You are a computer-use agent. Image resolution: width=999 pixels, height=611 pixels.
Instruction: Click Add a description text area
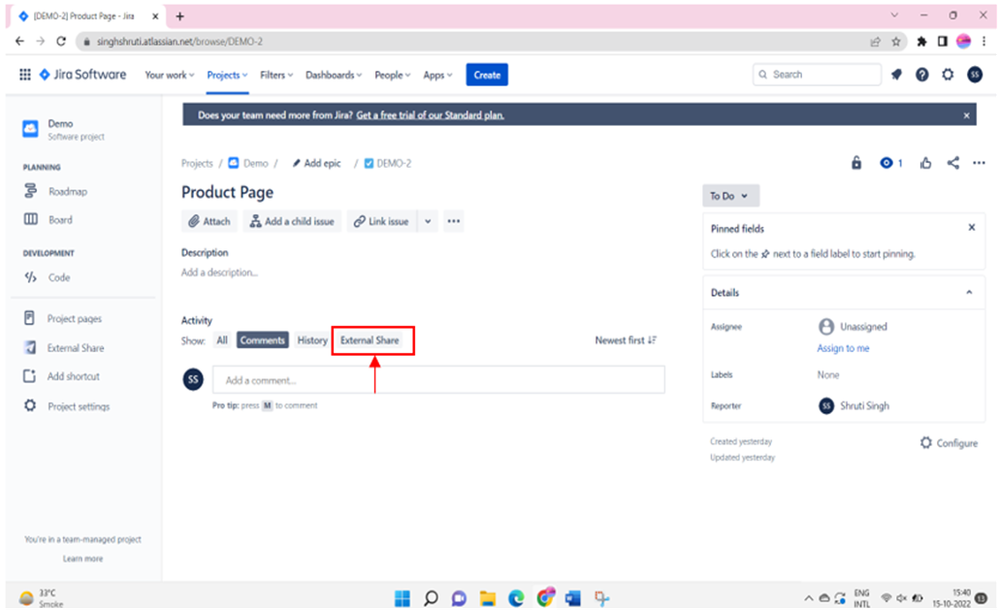(x=220, y=273)
